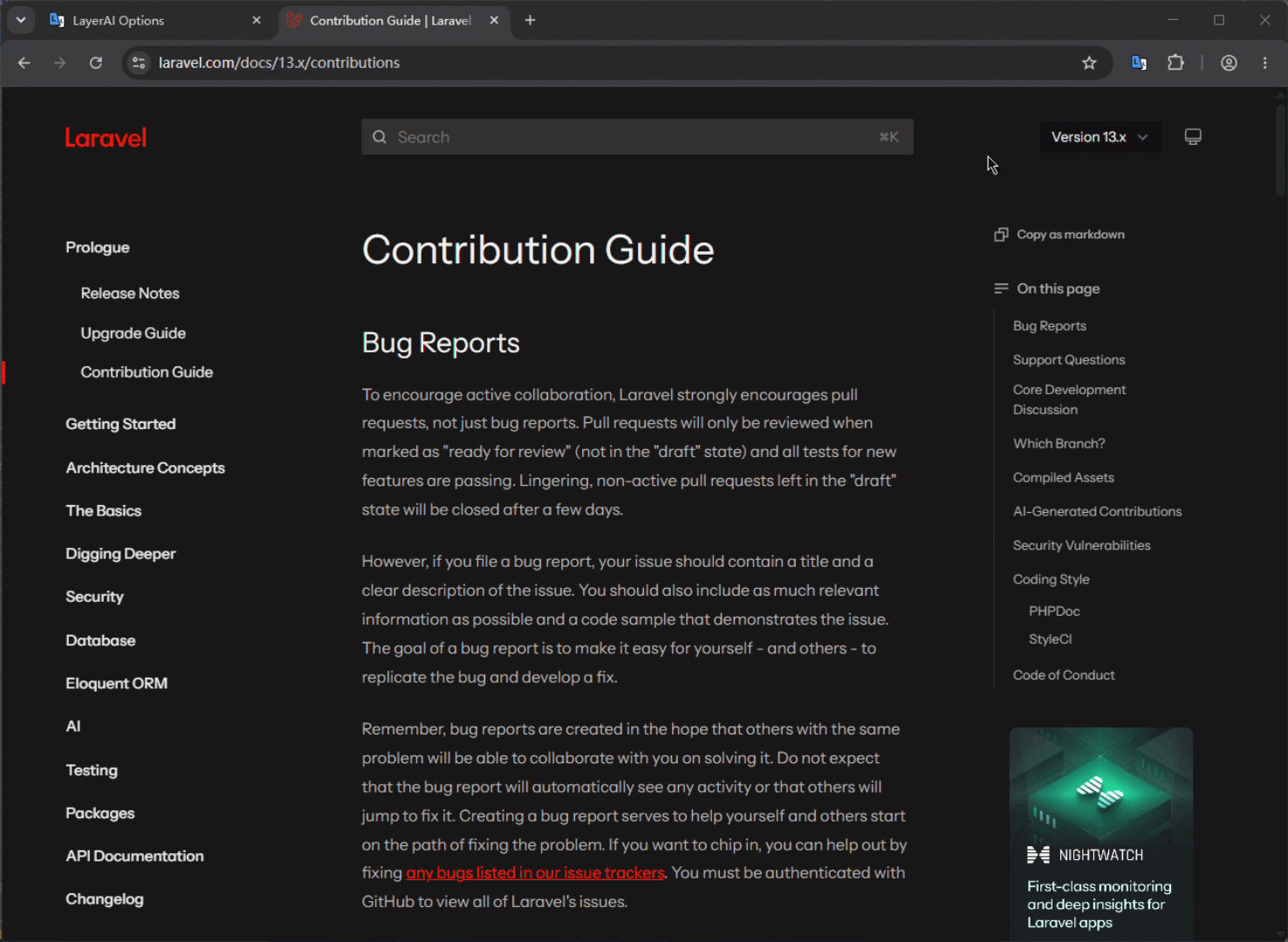Expand the Database section
The image size is (1288, 942).
tap(100, 640)
